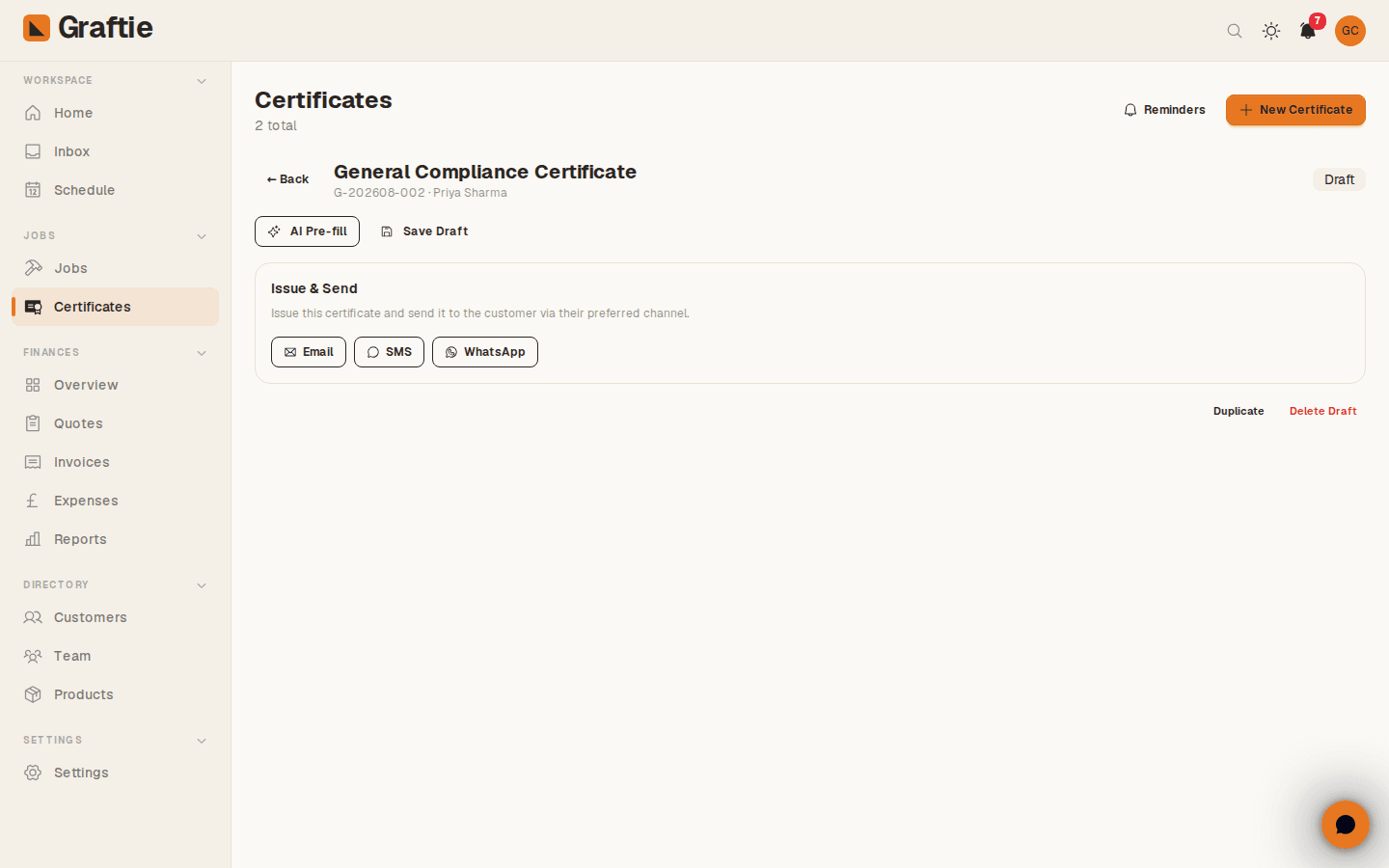Create a New Certificate

(x=1295, y=110)
